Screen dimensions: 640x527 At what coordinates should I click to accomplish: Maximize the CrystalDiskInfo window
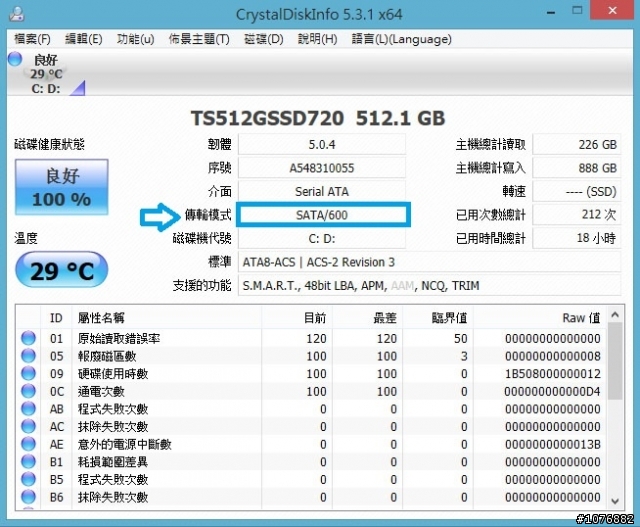[577, 11]
